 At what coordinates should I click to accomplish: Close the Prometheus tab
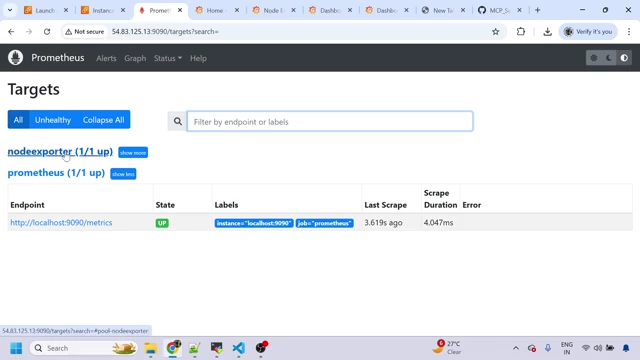coord(180,10)
